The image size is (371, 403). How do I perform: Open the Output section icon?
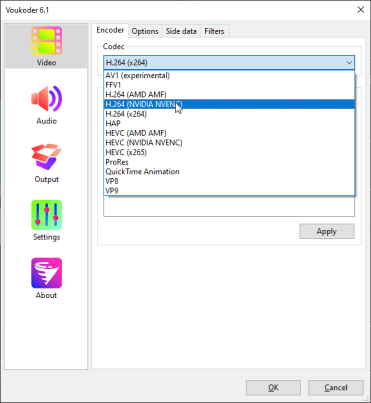tap(46, 157)
